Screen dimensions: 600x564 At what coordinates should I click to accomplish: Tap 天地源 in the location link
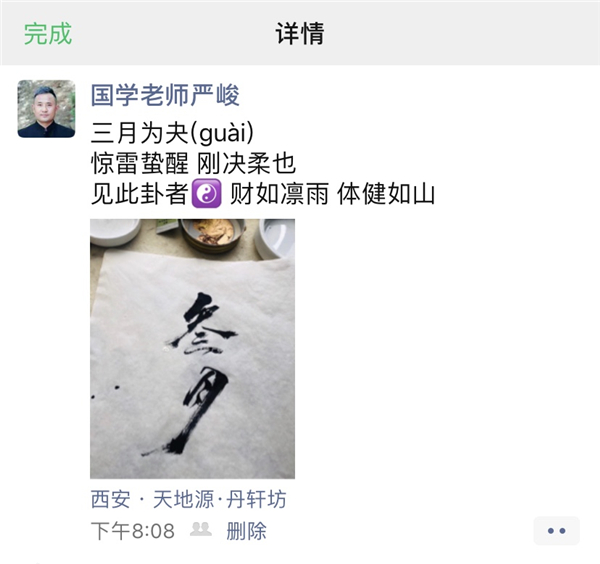(183, 499)
